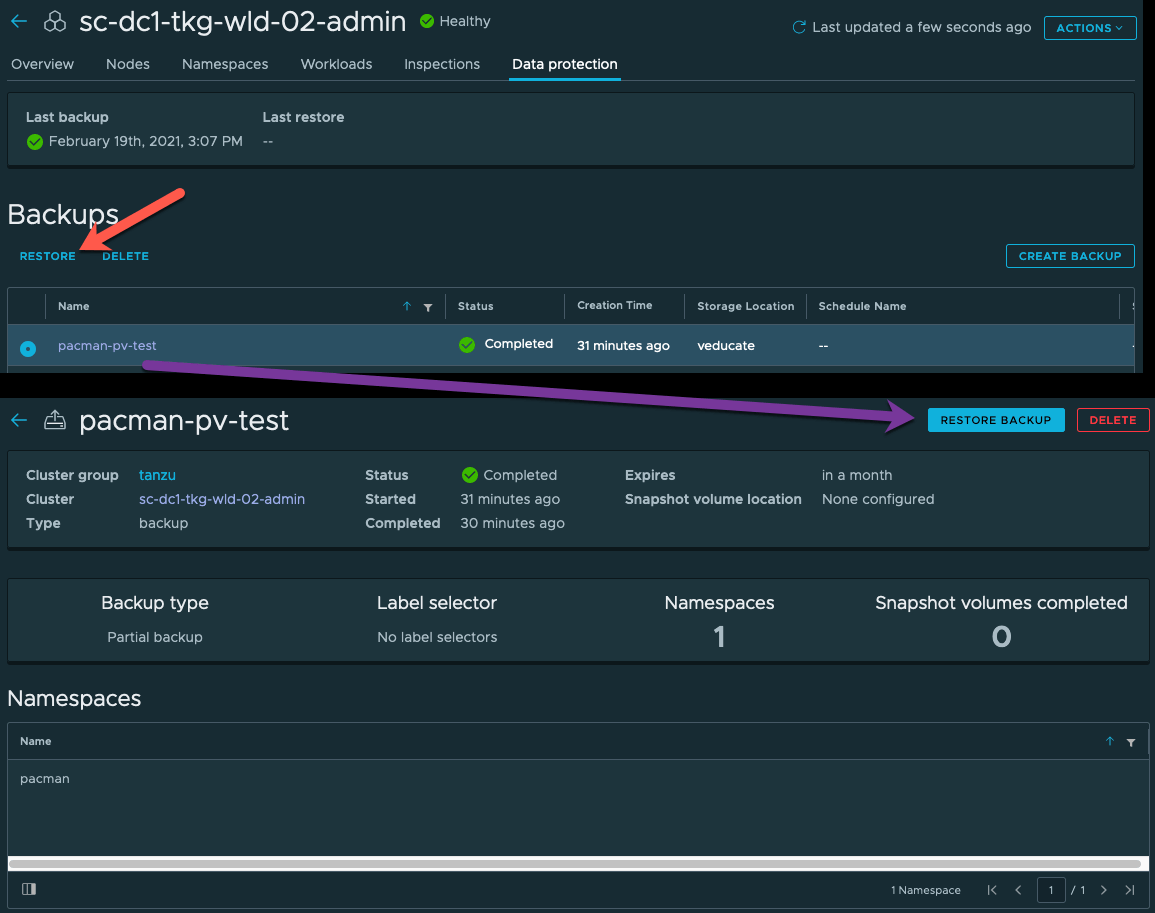Click the Status column header
This screenshot has width=1155, height=913.
click(475, 306)
